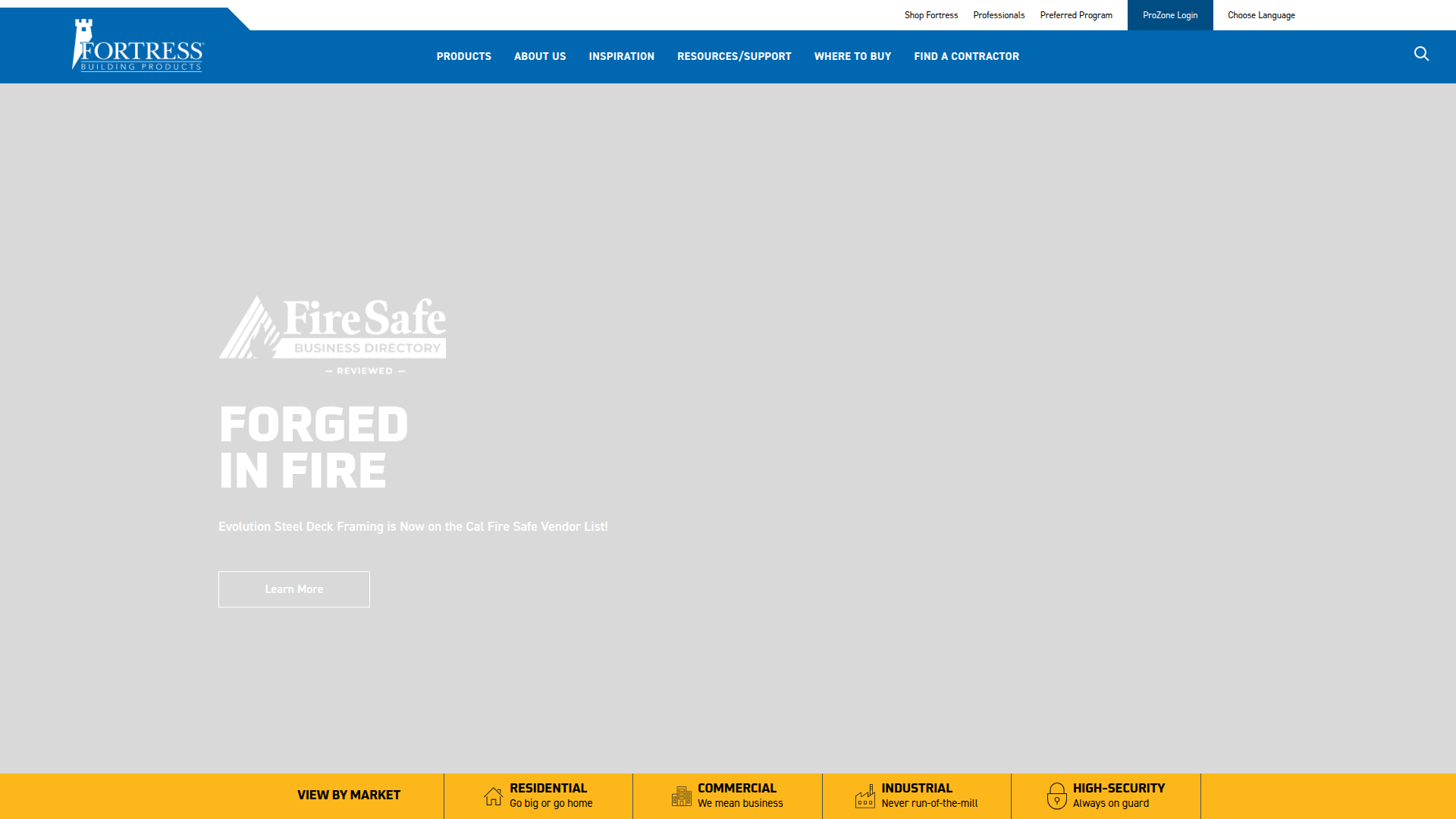Click the FireSafe Business Directory logo
The height and width of the screenshot is (819, 1456).
[332, 335]
